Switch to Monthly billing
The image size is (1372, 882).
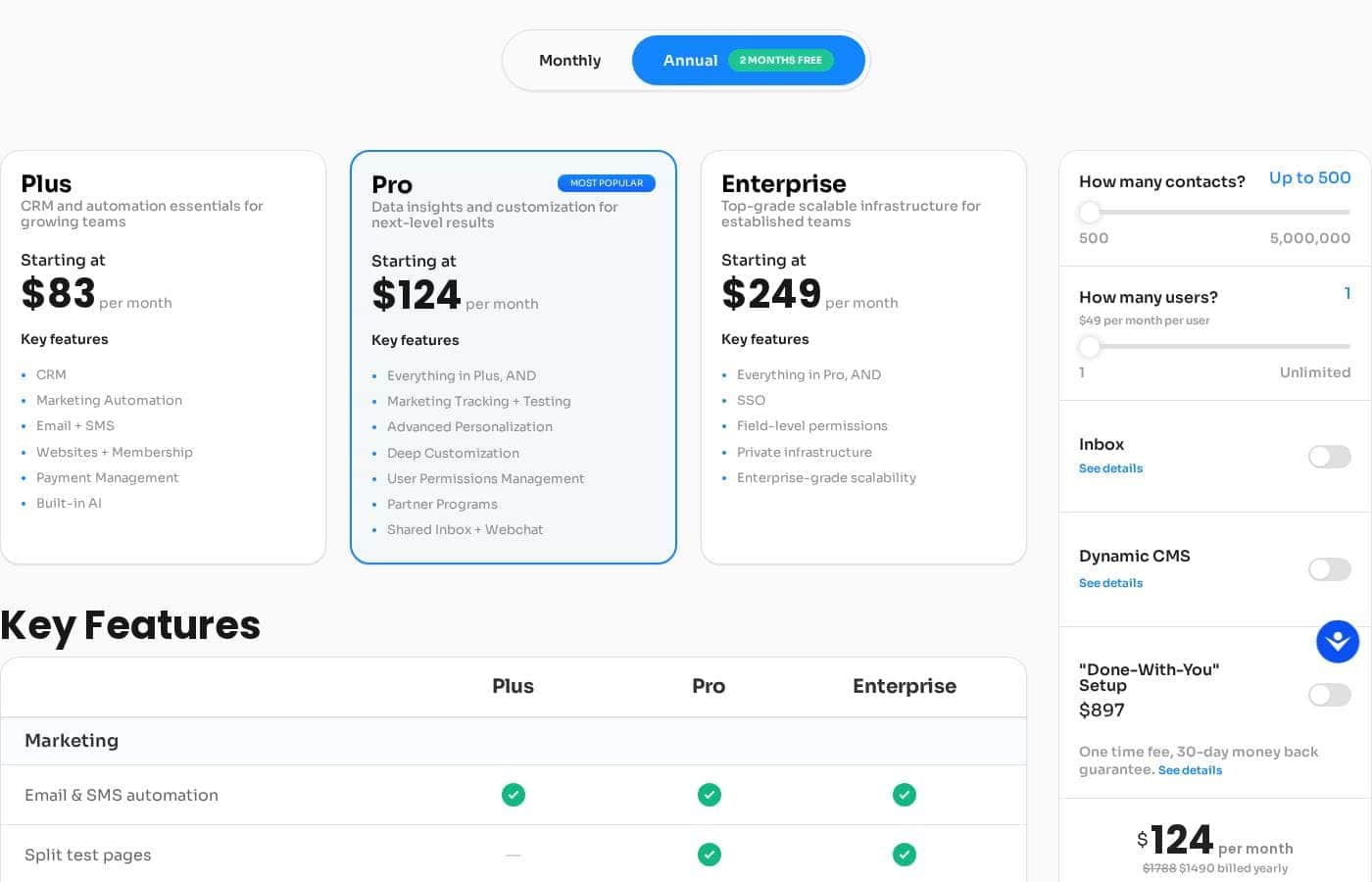click(569, 61)
